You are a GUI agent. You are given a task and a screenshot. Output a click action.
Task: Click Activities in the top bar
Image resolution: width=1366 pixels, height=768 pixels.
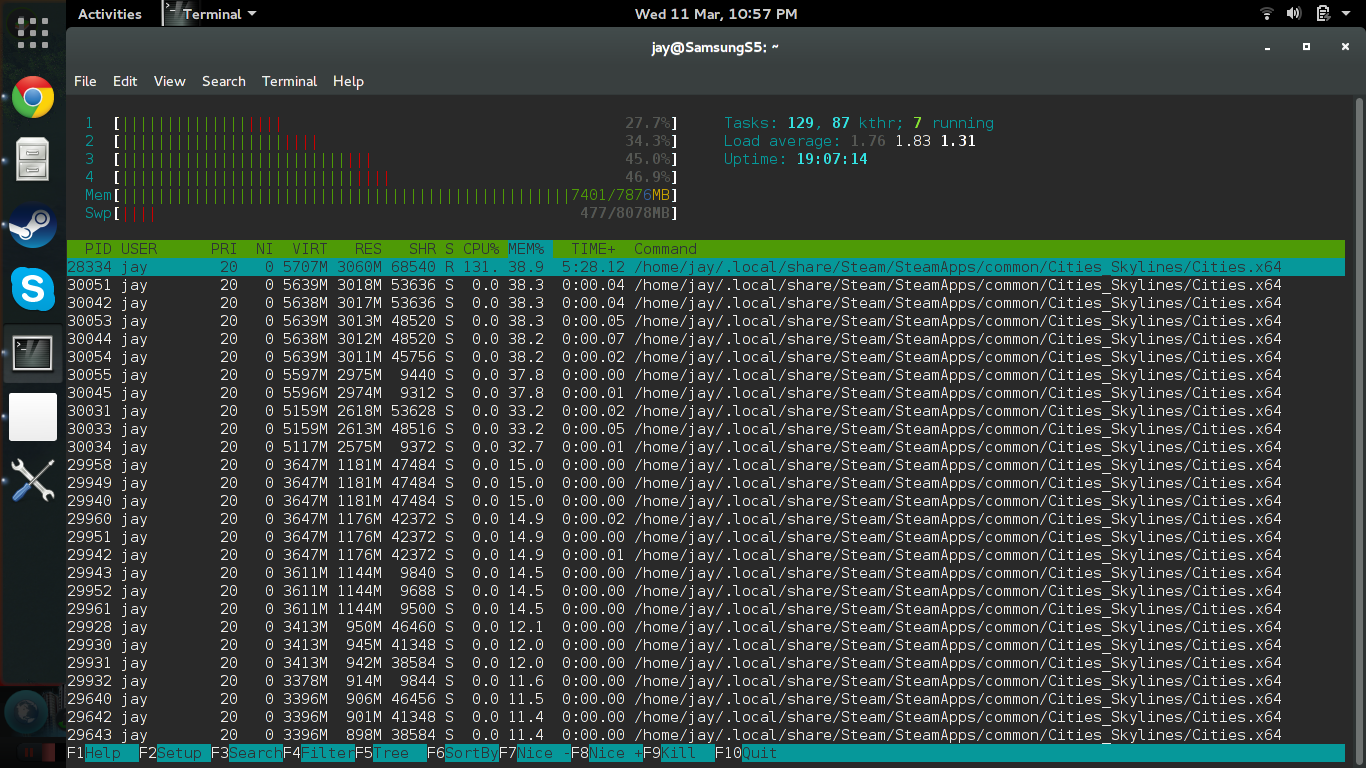tap(109, 14)
